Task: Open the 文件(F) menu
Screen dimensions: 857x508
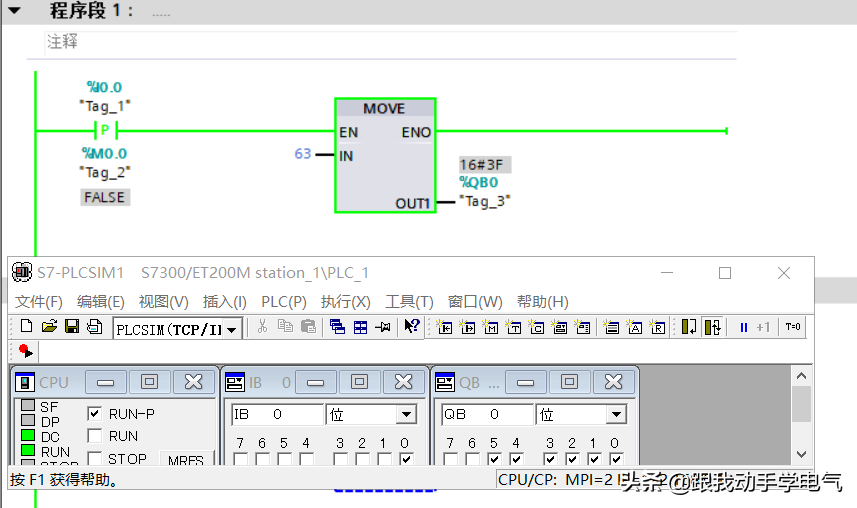Action: point(39,302)
